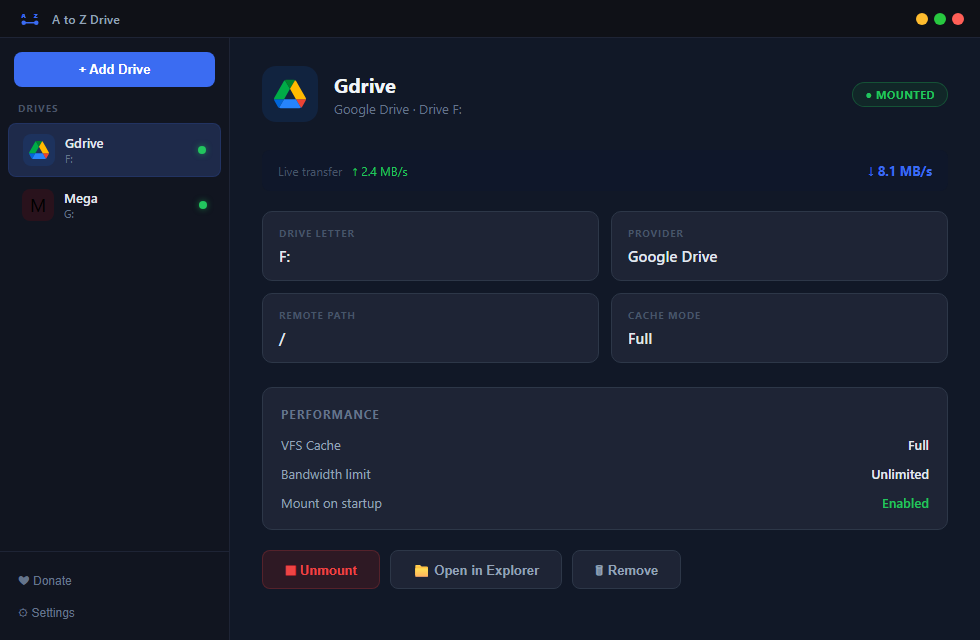Click the Cache Mode card showing Full
This screenshot has height=640, width=980.
(779, 328)
